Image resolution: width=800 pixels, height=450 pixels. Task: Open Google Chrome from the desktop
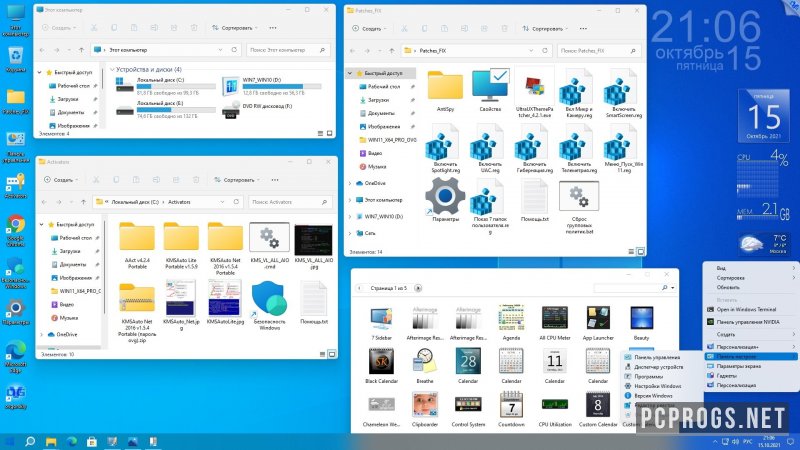16,231
